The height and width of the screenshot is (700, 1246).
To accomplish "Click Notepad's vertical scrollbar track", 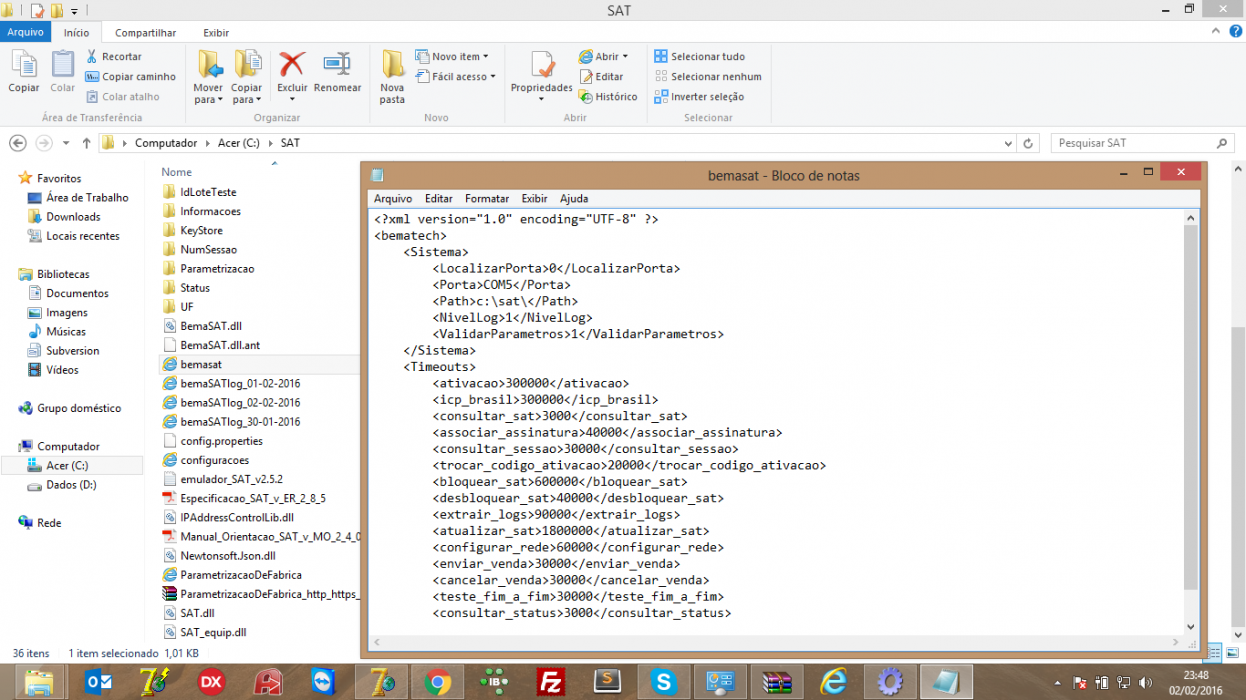I will coord(1190,418).
